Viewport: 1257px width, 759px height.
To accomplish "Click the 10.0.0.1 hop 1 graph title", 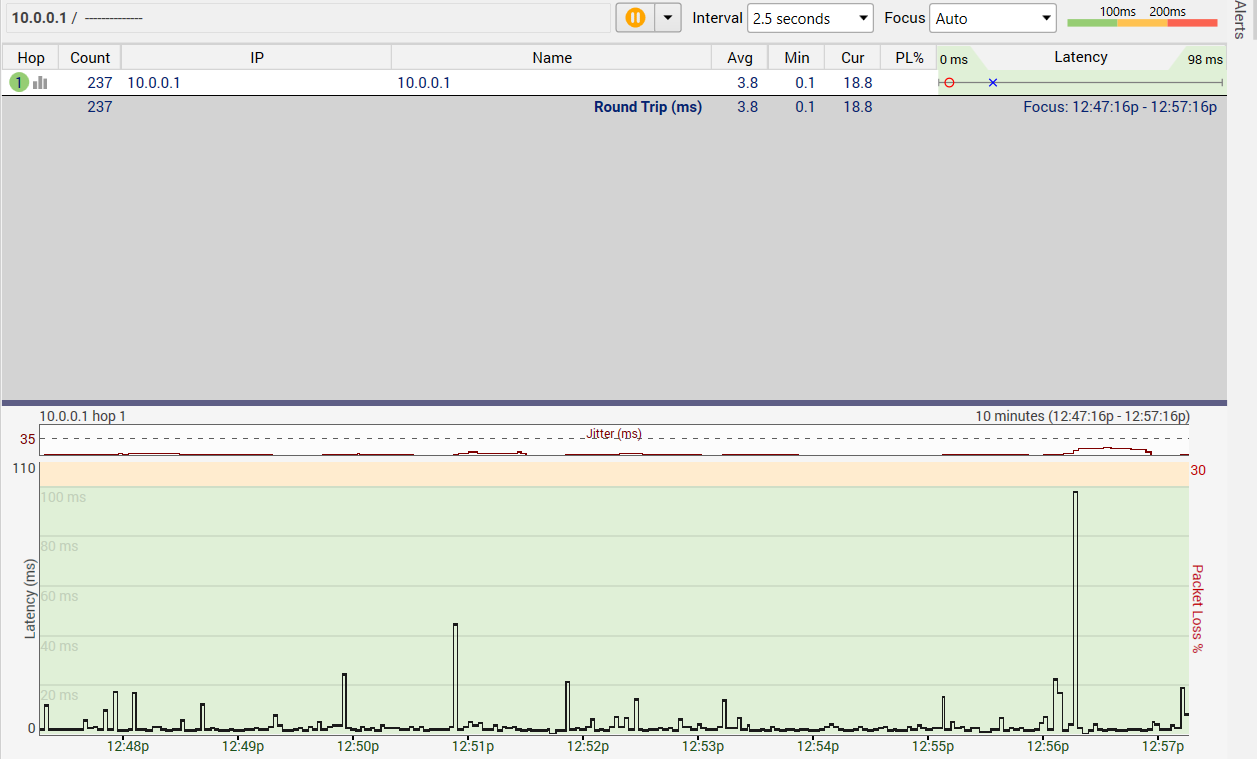I will point(83,416).
